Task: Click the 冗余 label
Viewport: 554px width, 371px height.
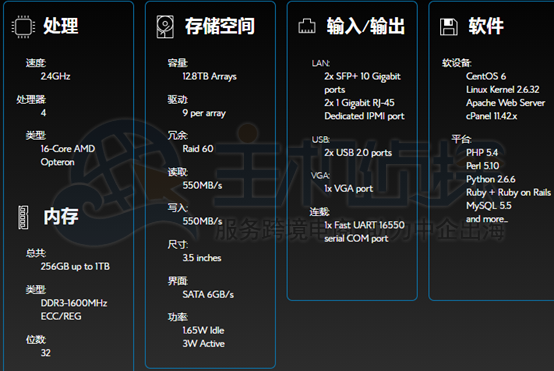Action: pos(177,136)
